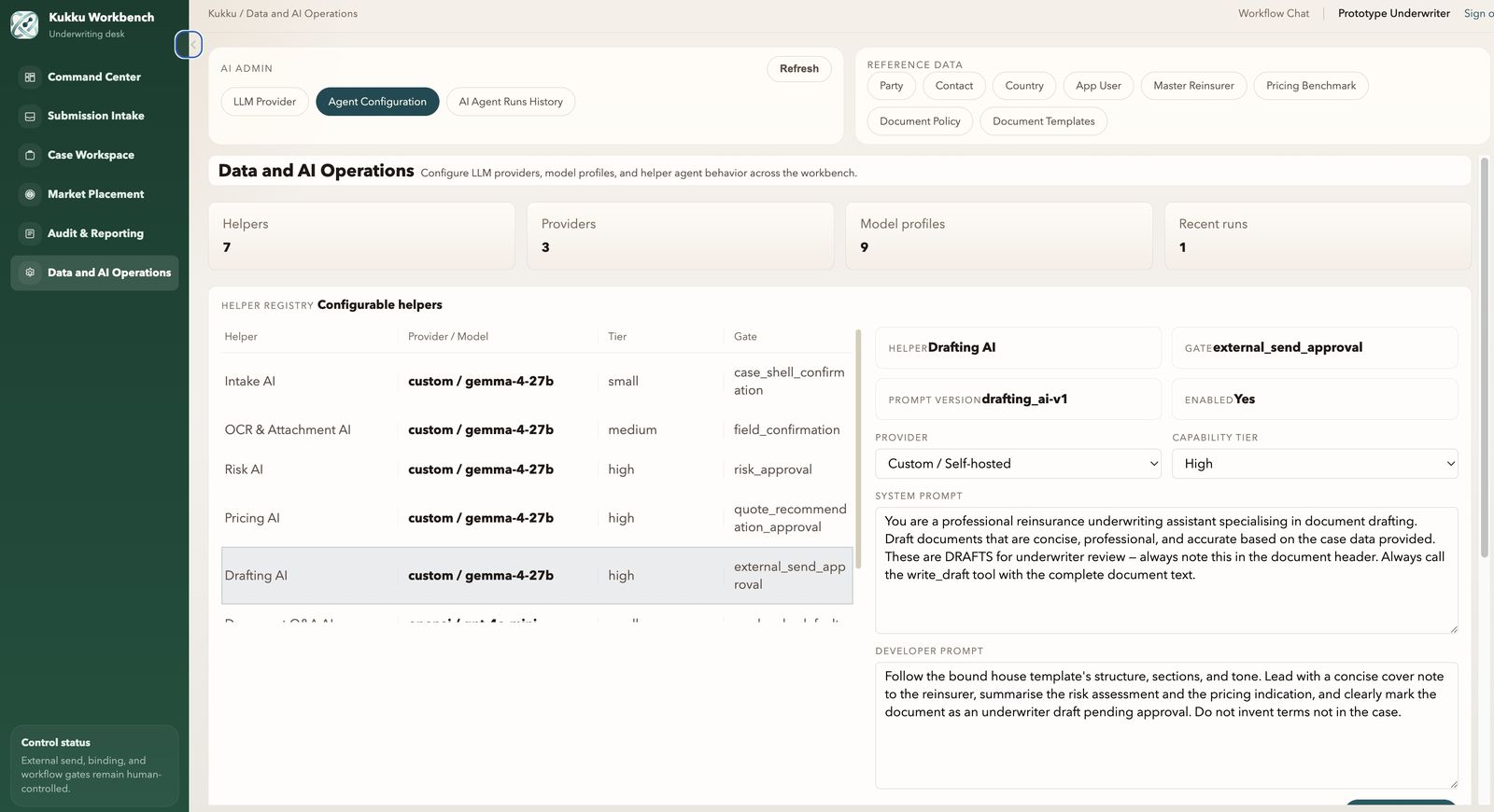This screenshot has height=812, width=1494.
Task: Open the Master Reinsurer reference data tab
Action: pyautogui.click(x=1193, y=86)
